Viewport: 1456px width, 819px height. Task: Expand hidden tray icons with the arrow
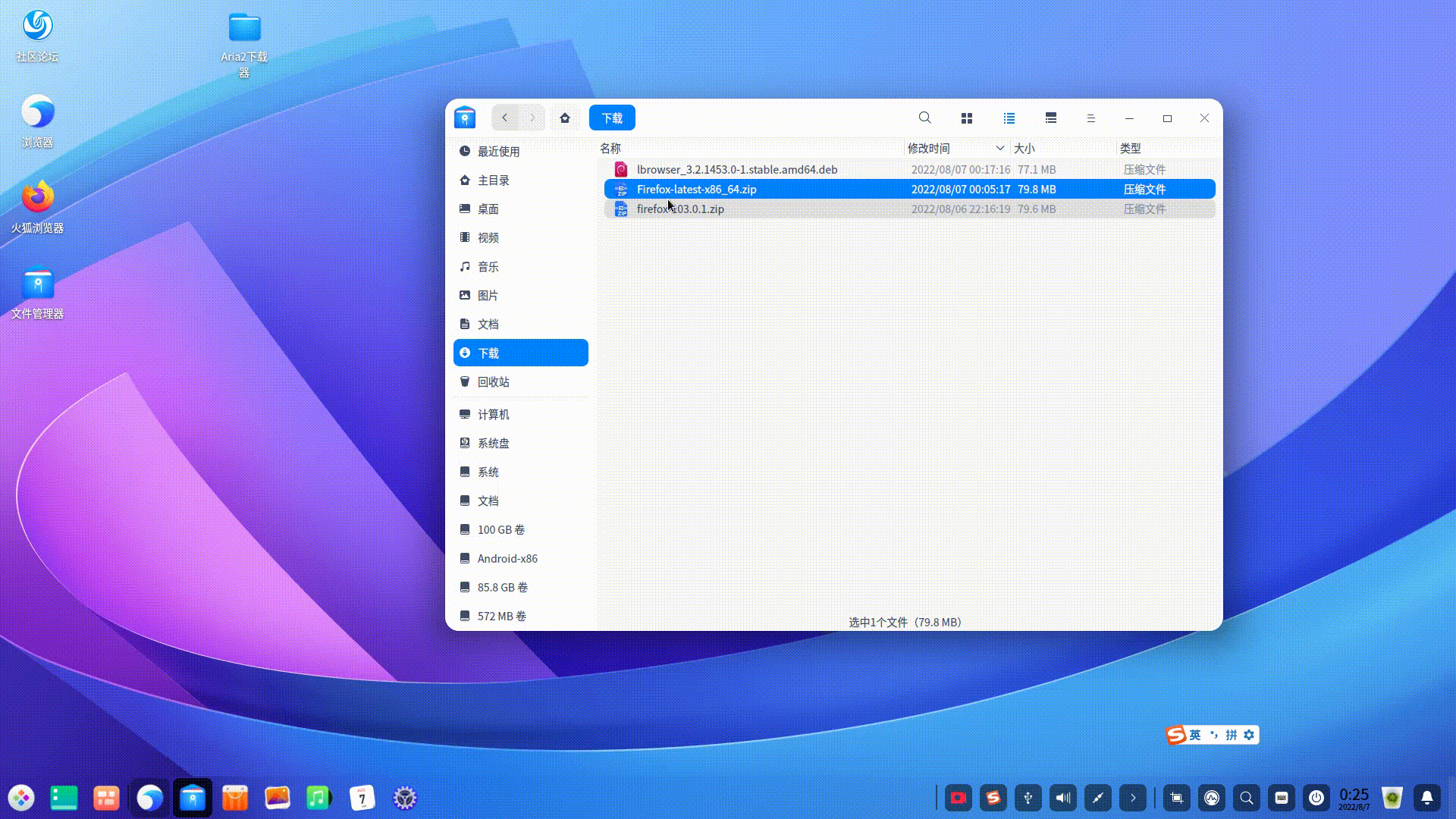[1132, 798]
